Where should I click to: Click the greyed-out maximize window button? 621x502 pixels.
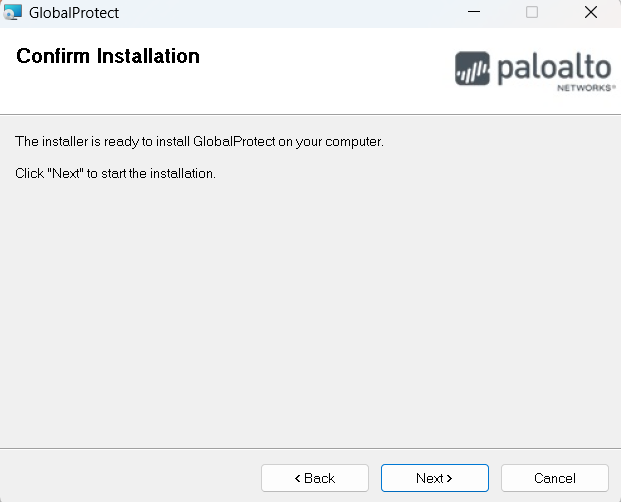click(532, 13)
